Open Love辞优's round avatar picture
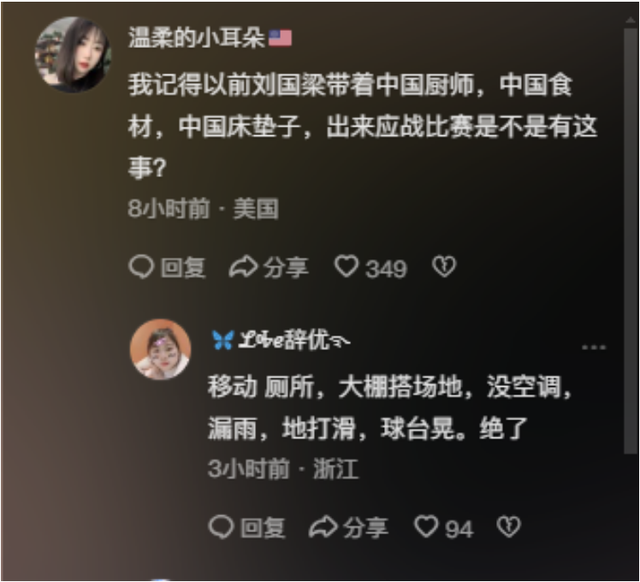The height and width of the screenshot is (582, 640). (x=160, y=349)
